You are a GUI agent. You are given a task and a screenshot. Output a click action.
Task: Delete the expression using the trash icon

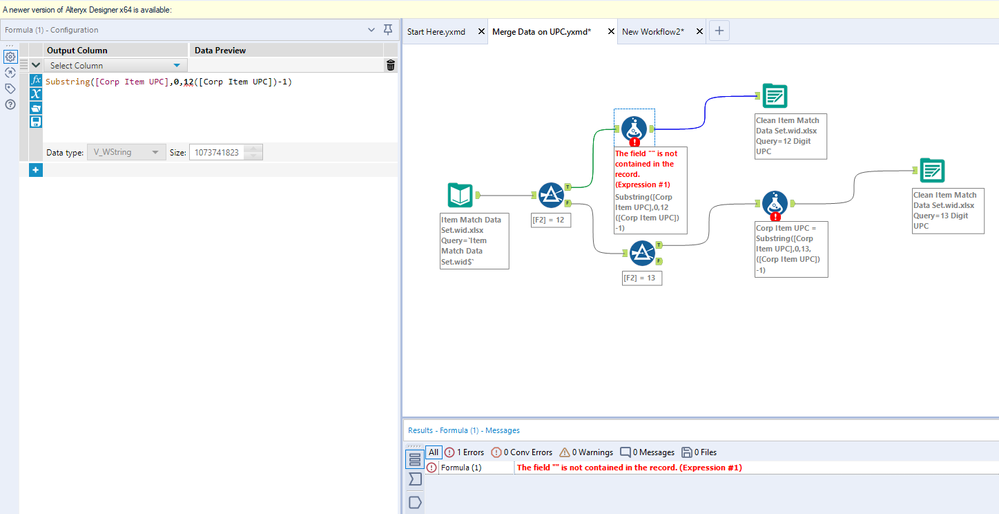[x=391, y=65]
